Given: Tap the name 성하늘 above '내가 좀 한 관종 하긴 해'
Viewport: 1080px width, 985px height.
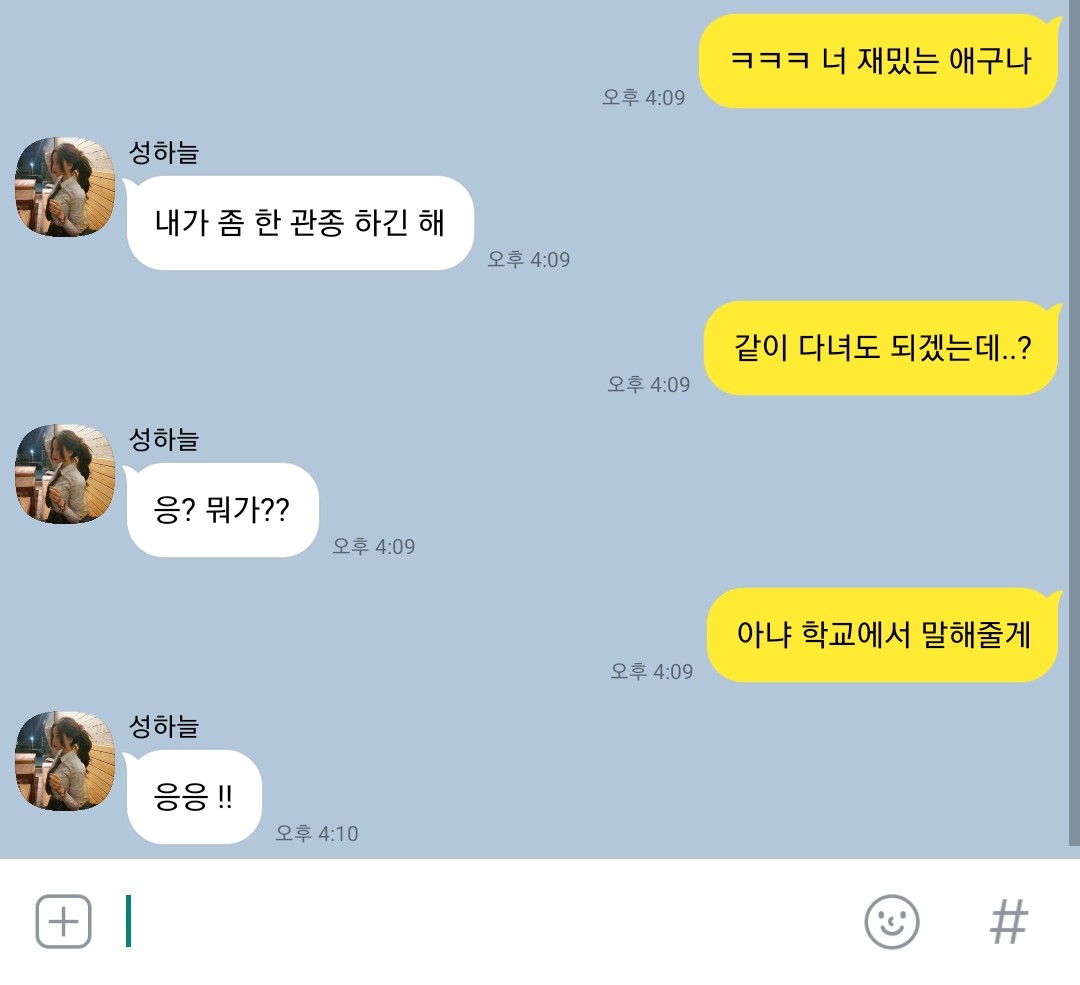Looking at the screenshot, I should tap(164, 152).
